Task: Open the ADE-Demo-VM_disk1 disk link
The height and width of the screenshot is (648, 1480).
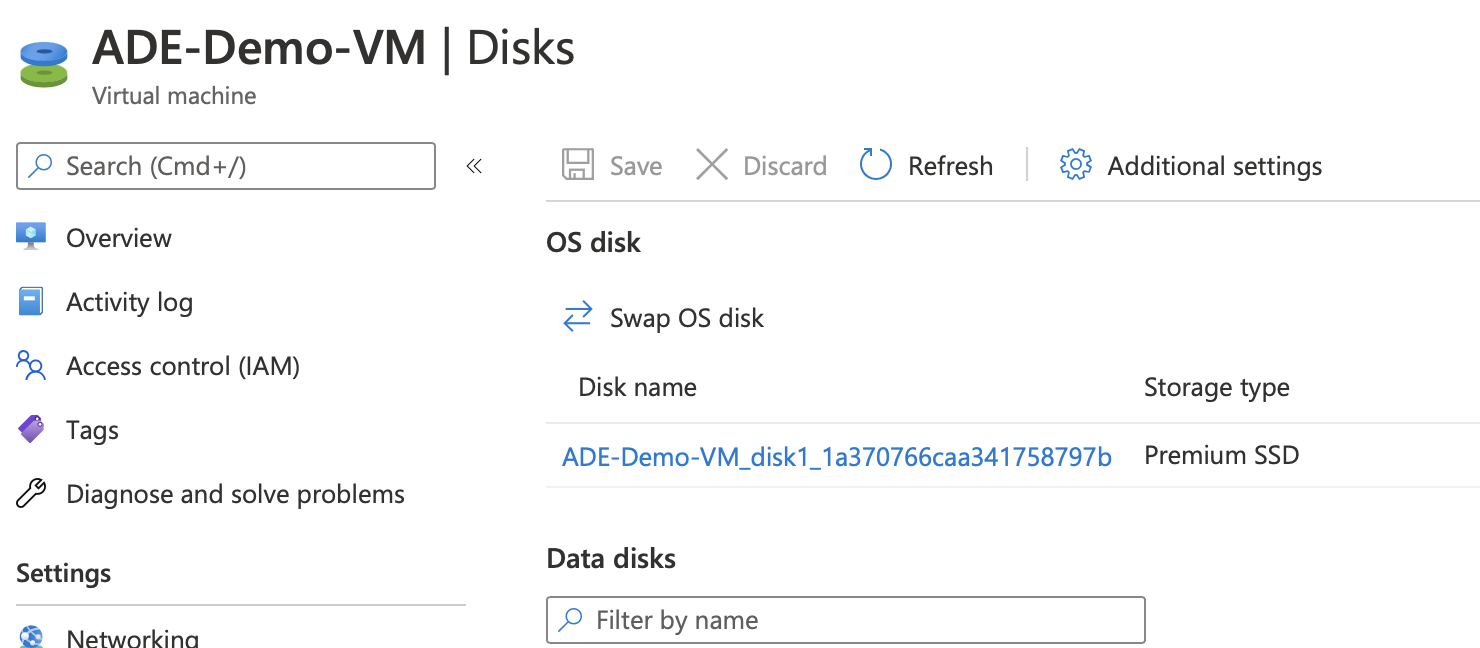Action: (x=837, y=457)
